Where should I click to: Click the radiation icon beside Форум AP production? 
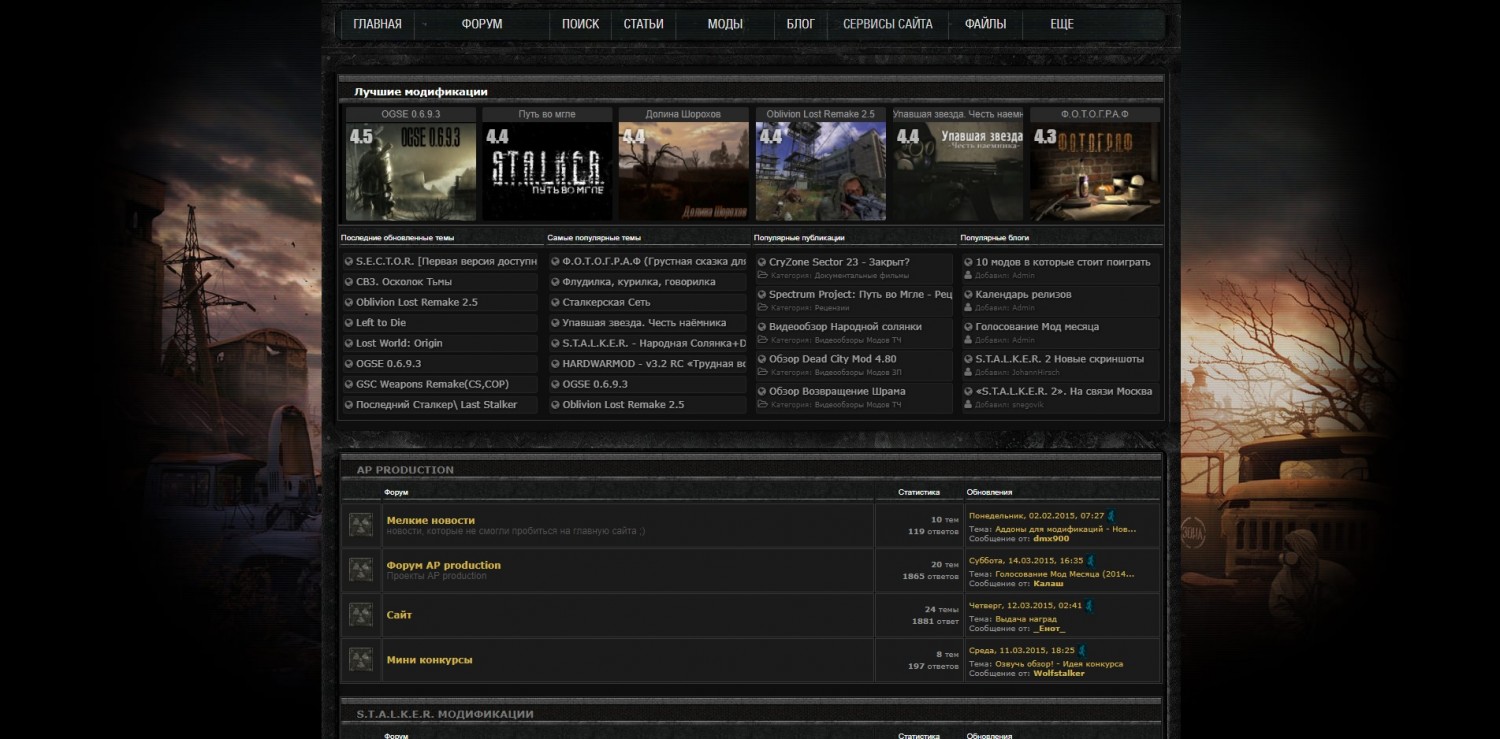(x=361, y=570)
